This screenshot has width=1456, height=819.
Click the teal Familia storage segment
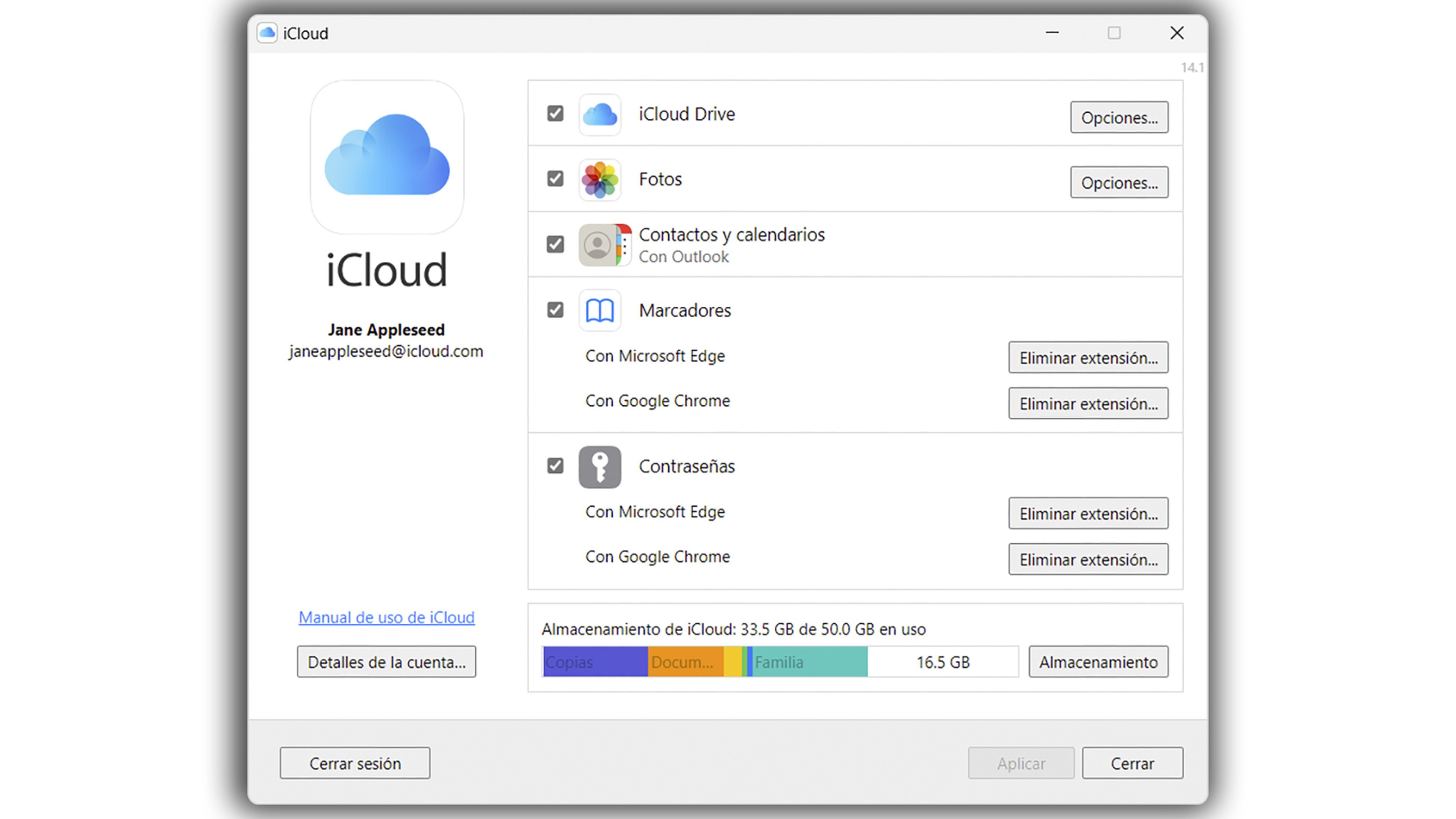click(810, 662)
